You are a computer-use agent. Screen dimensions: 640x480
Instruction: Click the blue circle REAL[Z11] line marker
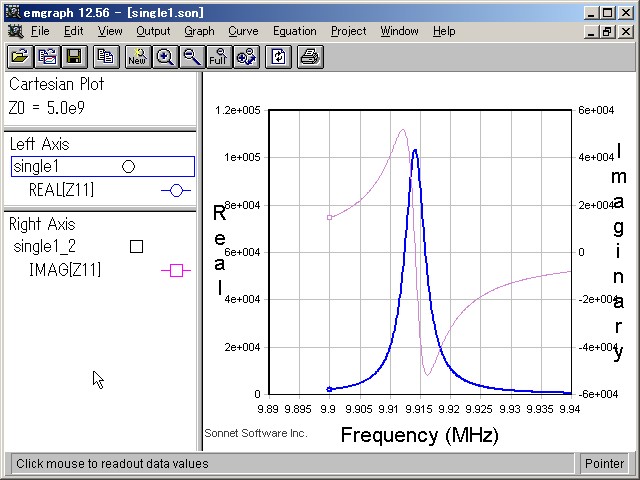(176, 191)
